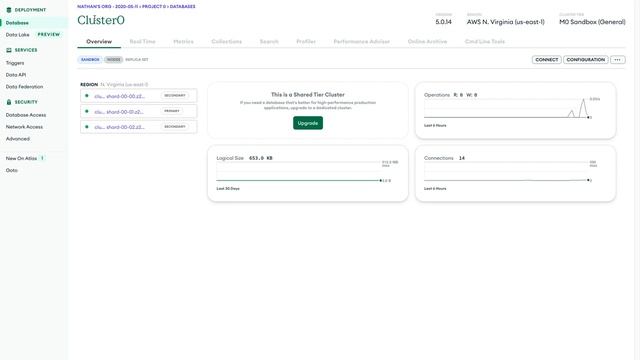Switch to the Cmd Line Tools tab
The image size is (640, 360).
485,42
